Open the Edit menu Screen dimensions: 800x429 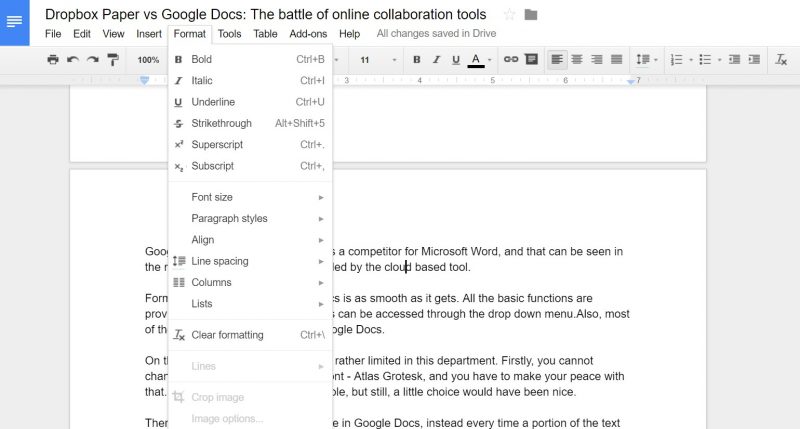tap(82, 34)
